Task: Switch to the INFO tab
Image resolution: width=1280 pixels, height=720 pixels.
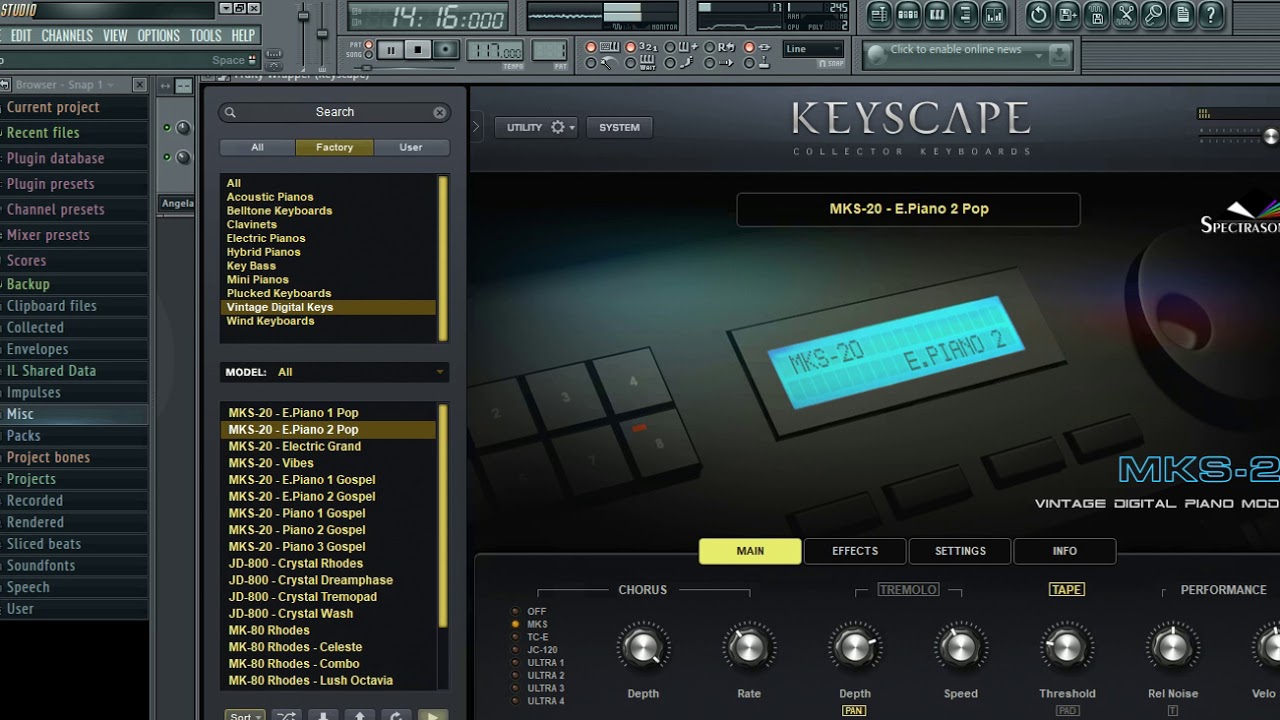Action: (x=1065, y=551)
